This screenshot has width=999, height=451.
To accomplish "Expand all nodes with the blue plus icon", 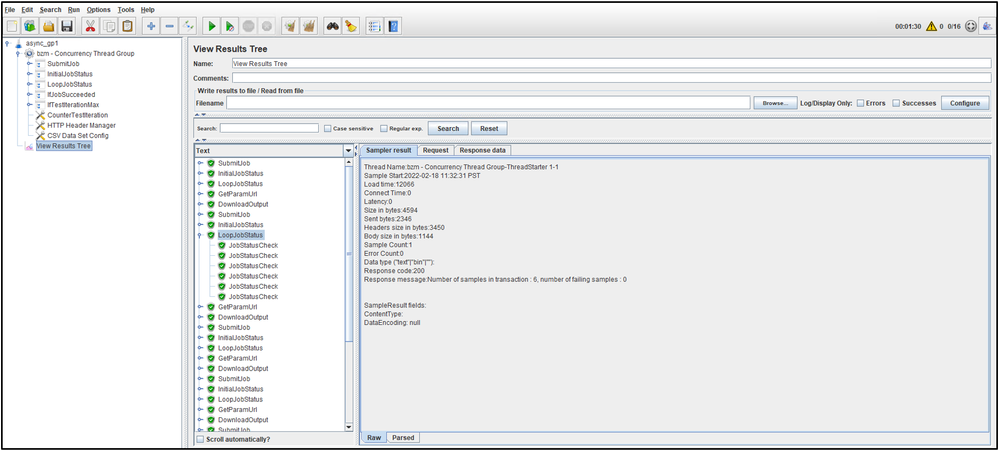I will click(x=151, y=26).
